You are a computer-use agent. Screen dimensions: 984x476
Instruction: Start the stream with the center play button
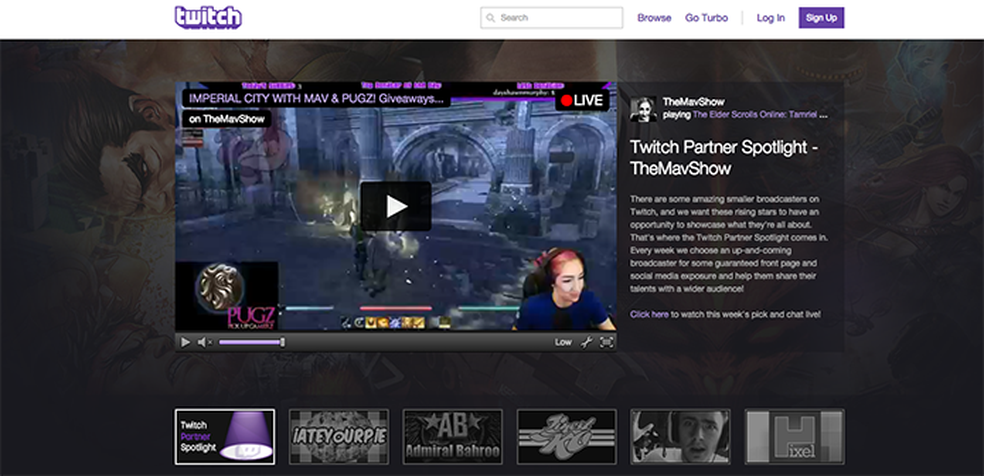coord(396,206)
